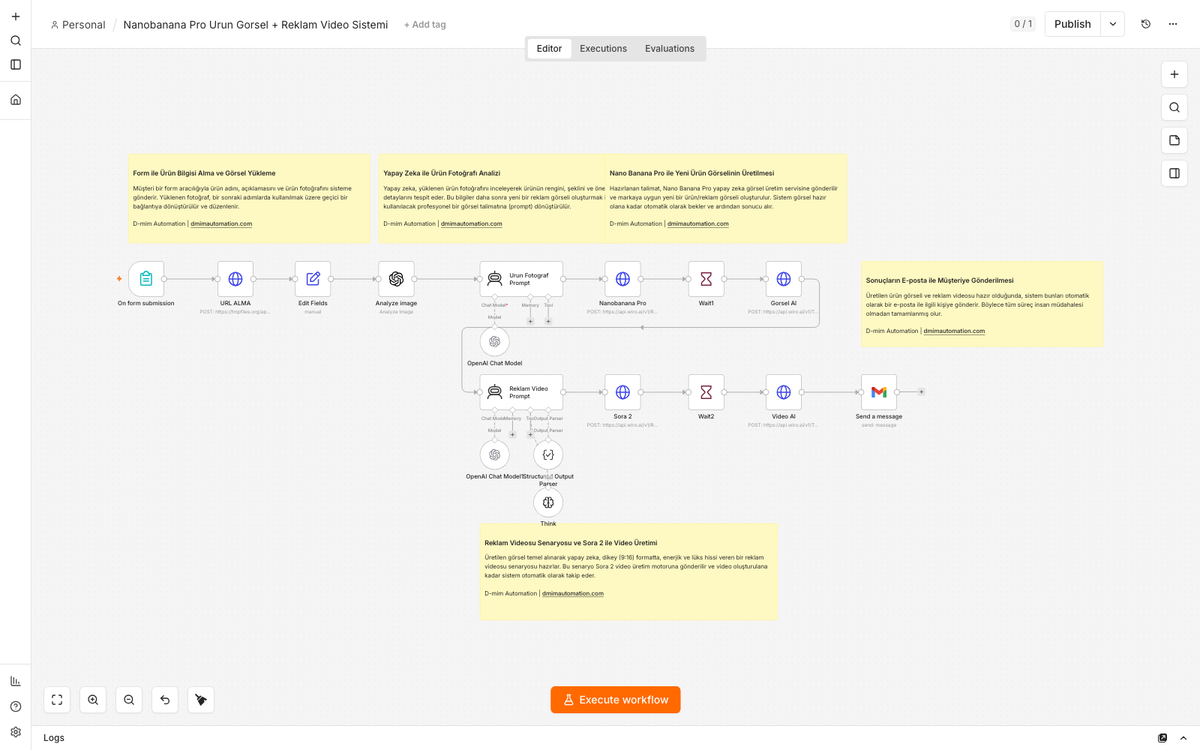Click the Wait2 hourglass node
1200x750 pixels.
click(x=706, y=392)
